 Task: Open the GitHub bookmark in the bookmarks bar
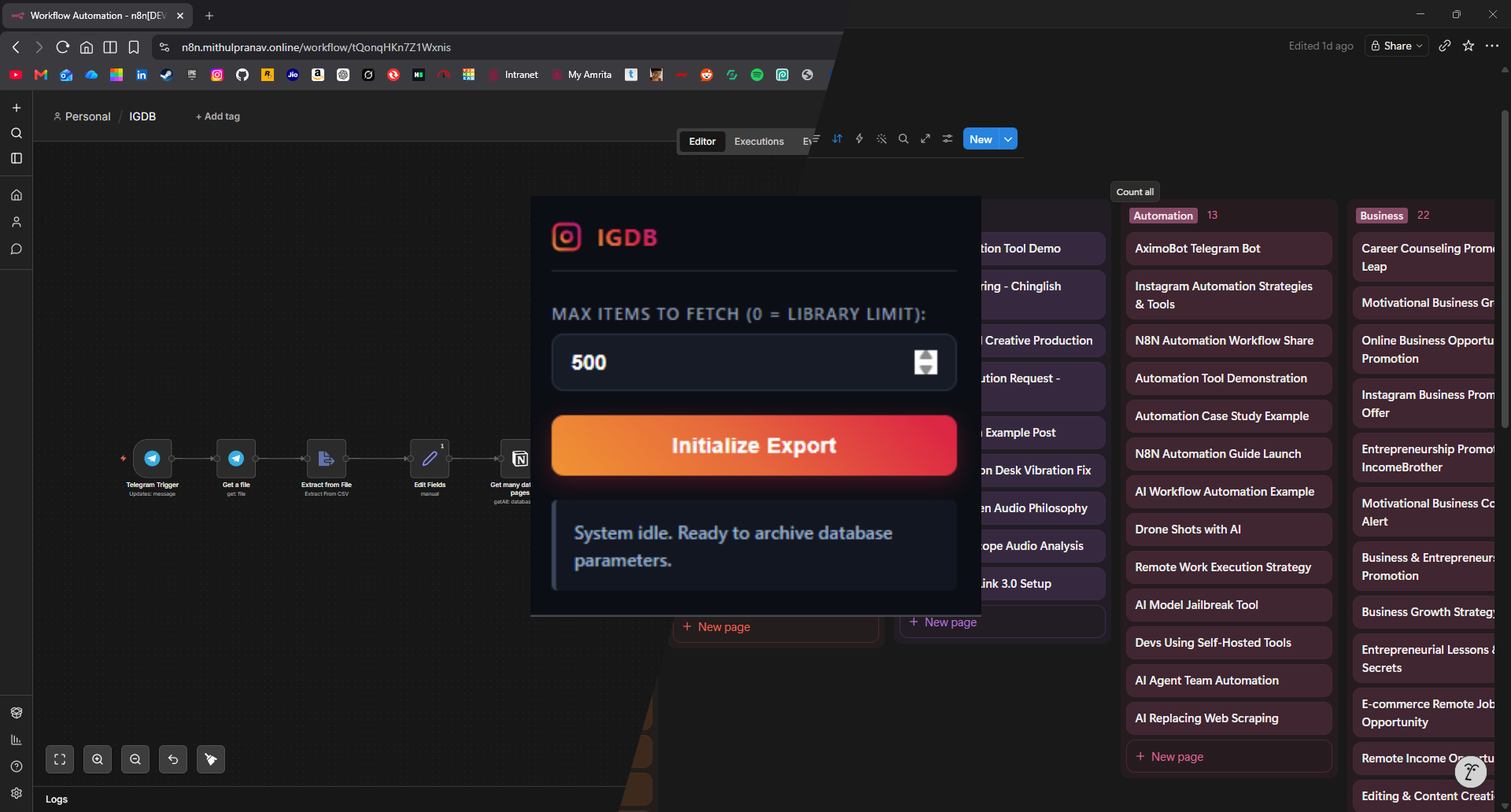coord(242,75)
